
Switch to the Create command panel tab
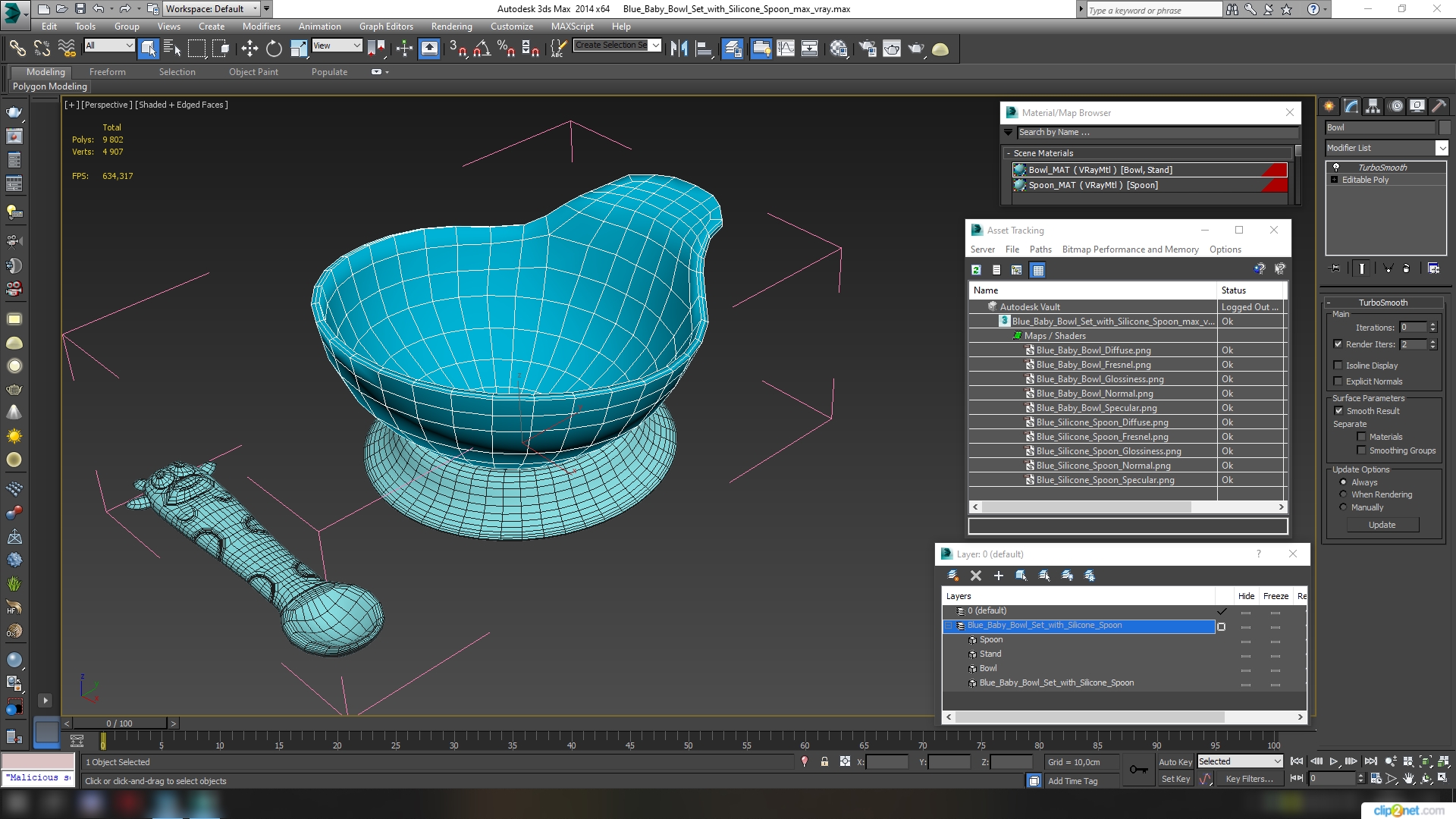[1329, 106]
